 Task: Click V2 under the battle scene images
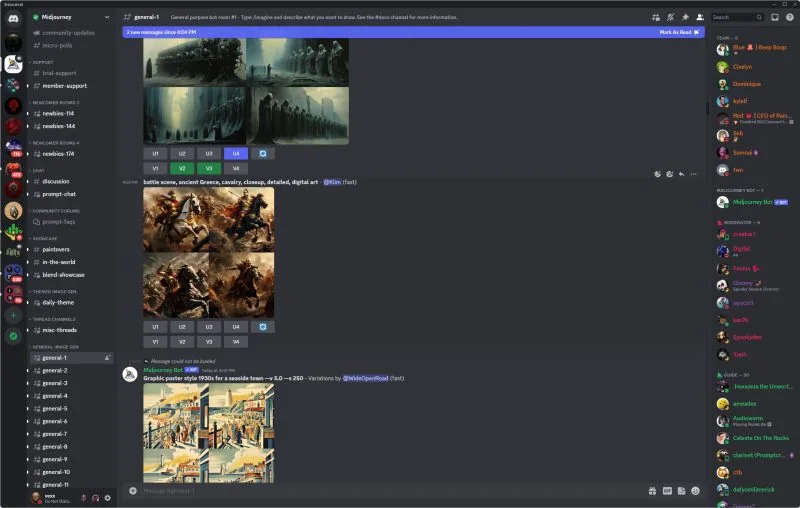(182, 342)
